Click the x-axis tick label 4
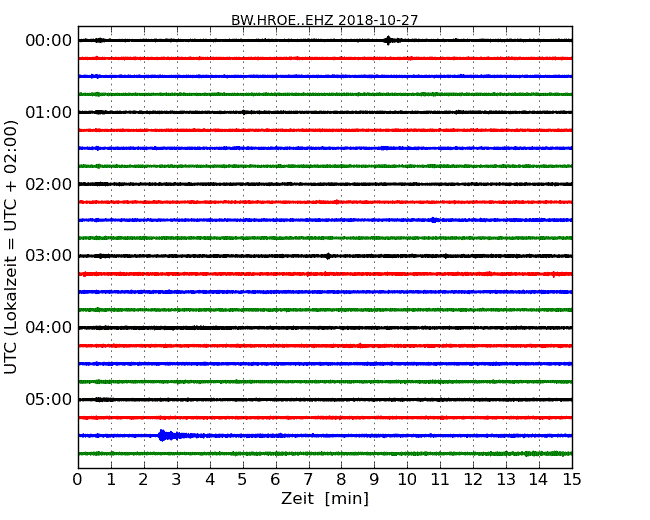Viewport: 650px width, 520px height. (209, 479)
